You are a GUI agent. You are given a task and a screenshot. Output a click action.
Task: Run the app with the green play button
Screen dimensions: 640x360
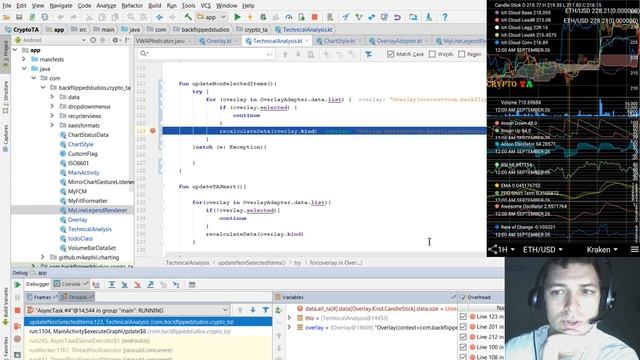237,17
